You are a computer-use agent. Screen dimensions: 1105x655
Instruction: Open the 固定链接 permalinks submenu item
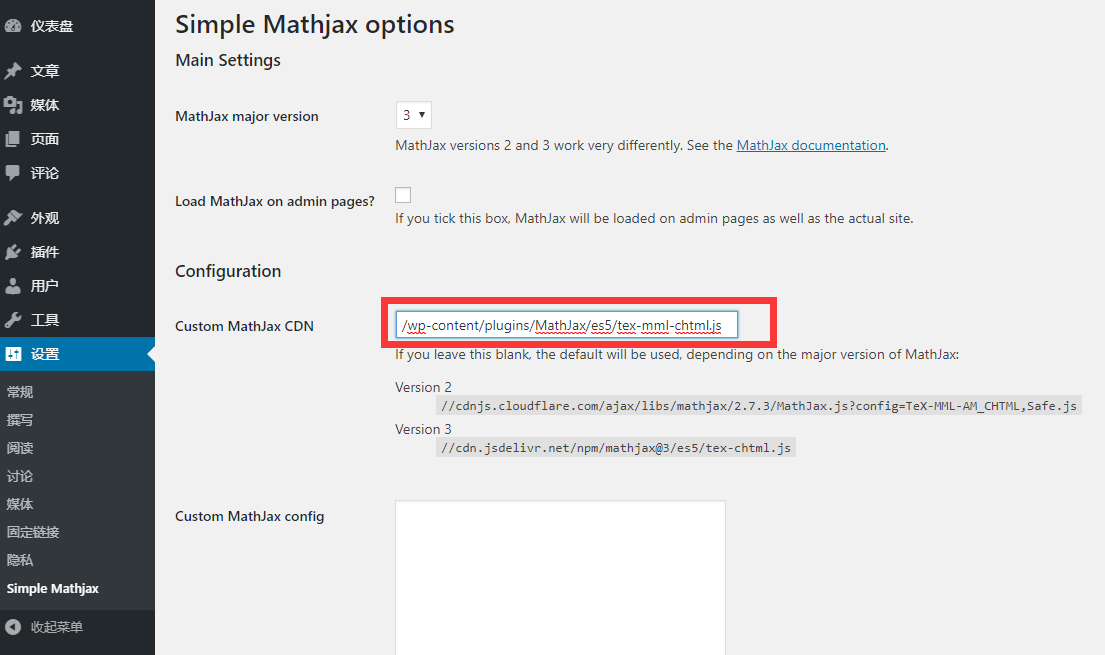click(33, 532)
